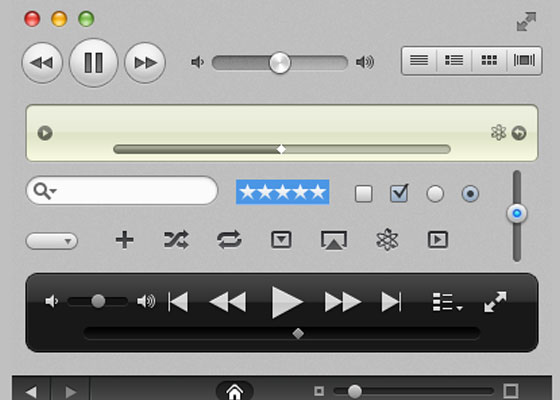
Task: Click dark player volume slider knob
Action: [x=98, y=301]
